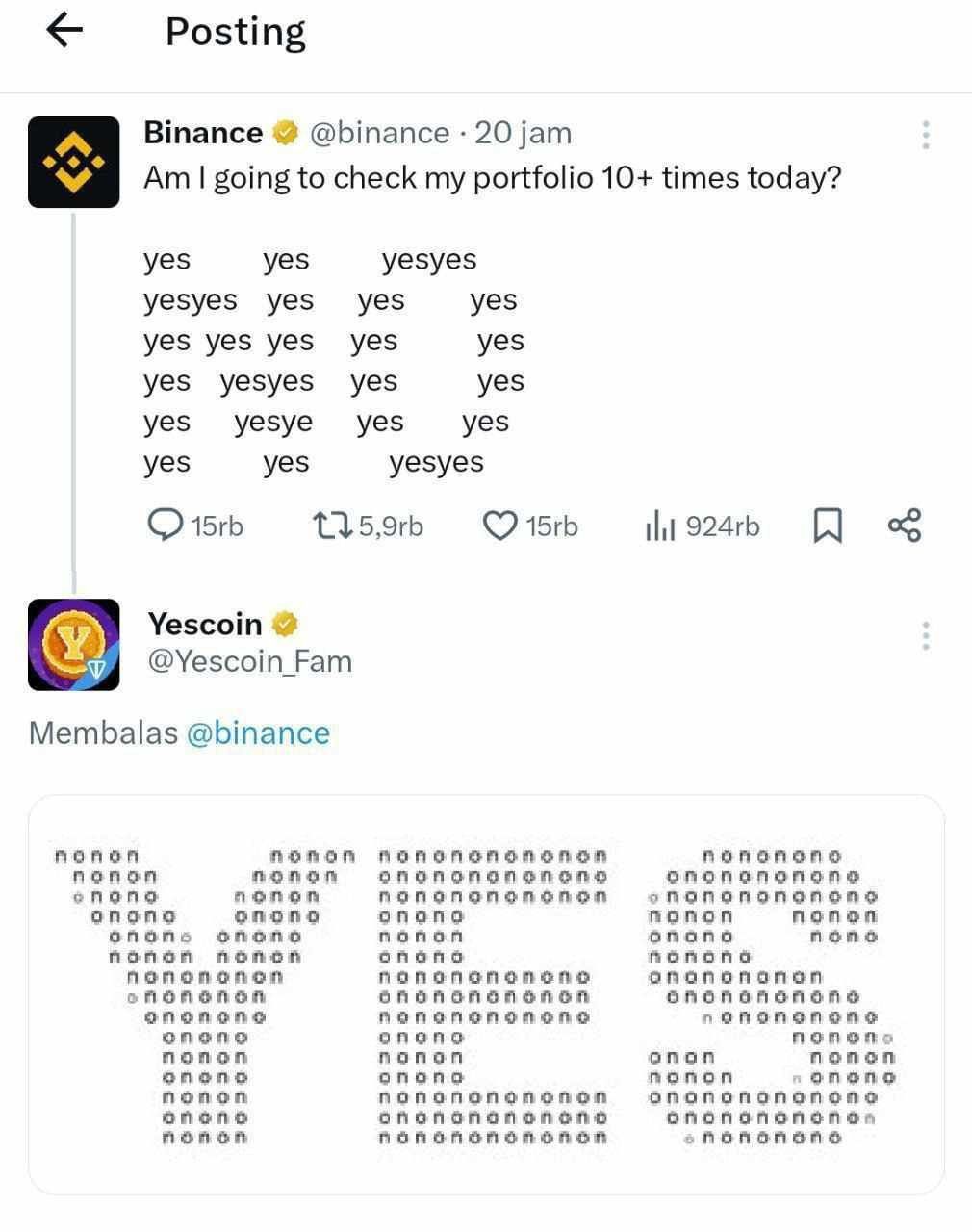
Task: Click the Binance gold verified badge
Action: point(285,133)
